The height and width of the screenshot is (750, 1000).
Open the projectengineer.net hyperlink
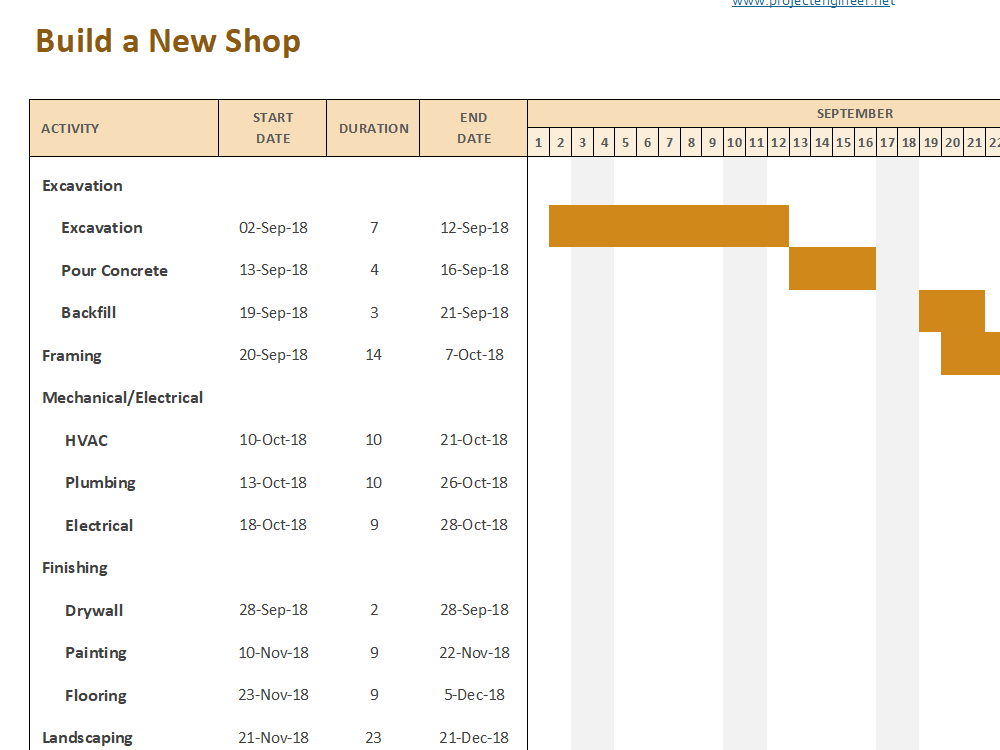(813, 3)
